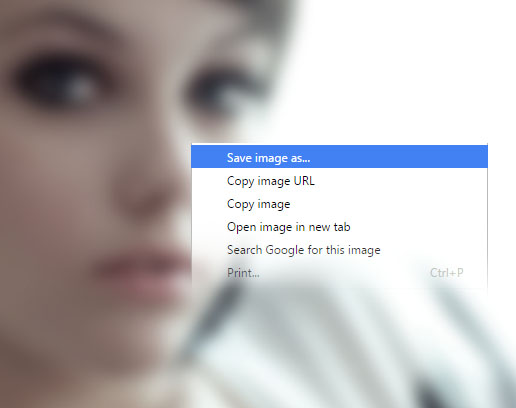Select 'Copy image URL' menu entry
This screenshot has height=408, width=516.
click(339, 180)
